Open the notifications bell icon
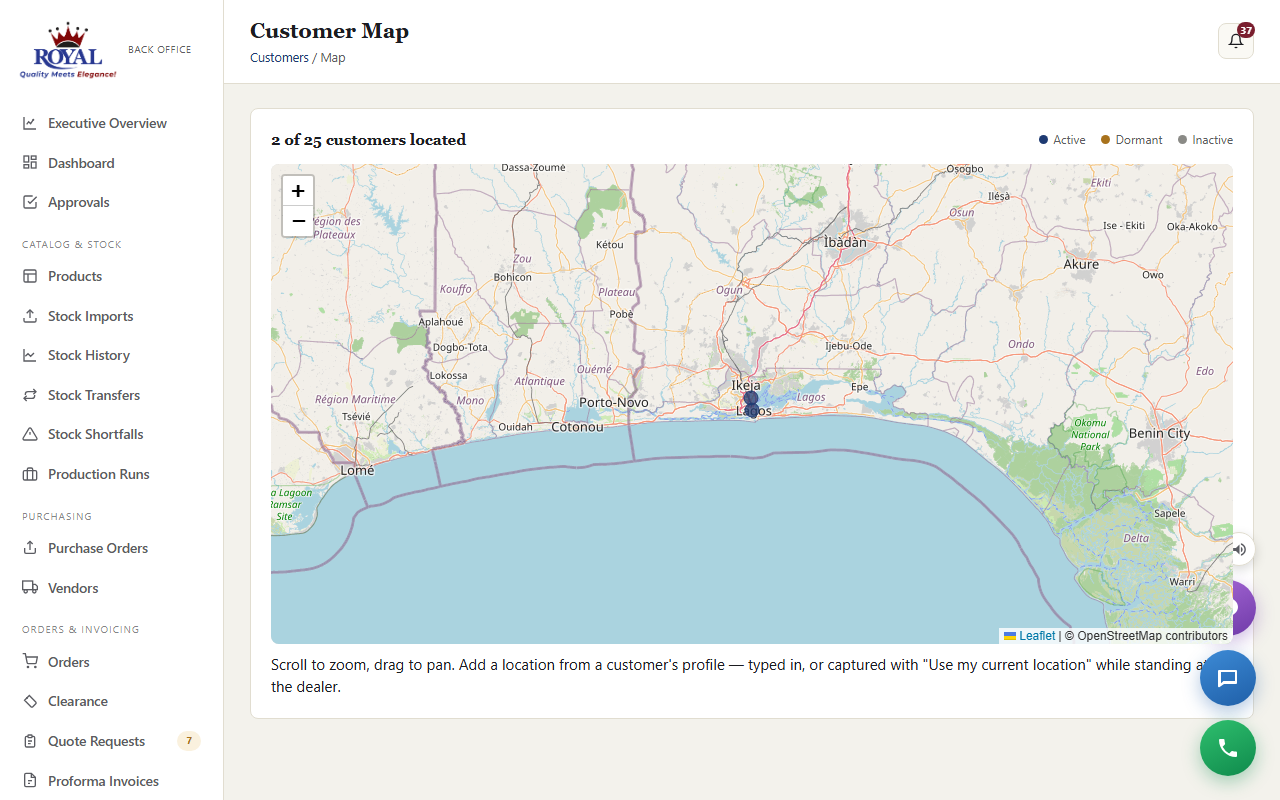Screen dimensions: 1280x800 point(1236,41)
